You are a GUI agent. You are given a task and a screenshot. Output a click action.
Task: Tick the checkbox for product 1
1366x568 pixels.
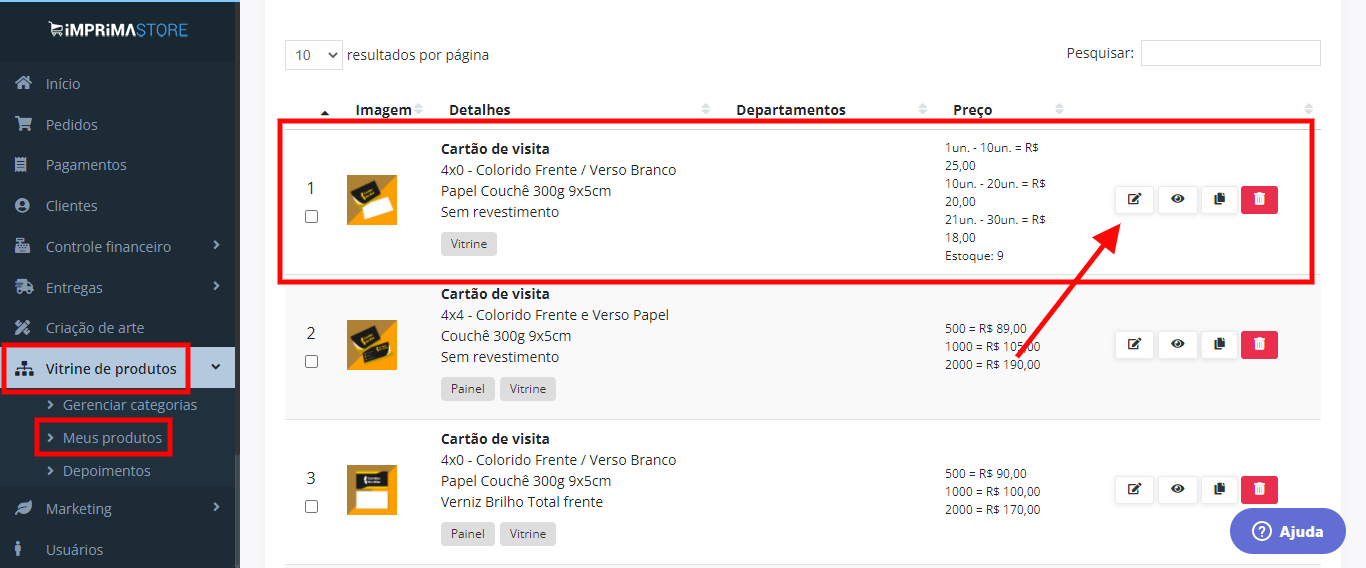point(311,216)
